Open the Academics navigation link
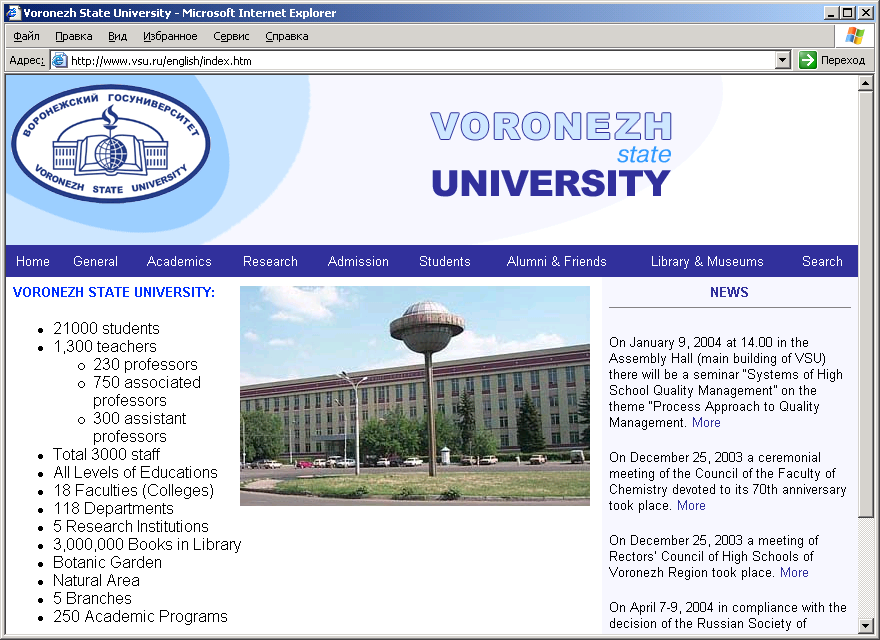 tap(179, 262)
